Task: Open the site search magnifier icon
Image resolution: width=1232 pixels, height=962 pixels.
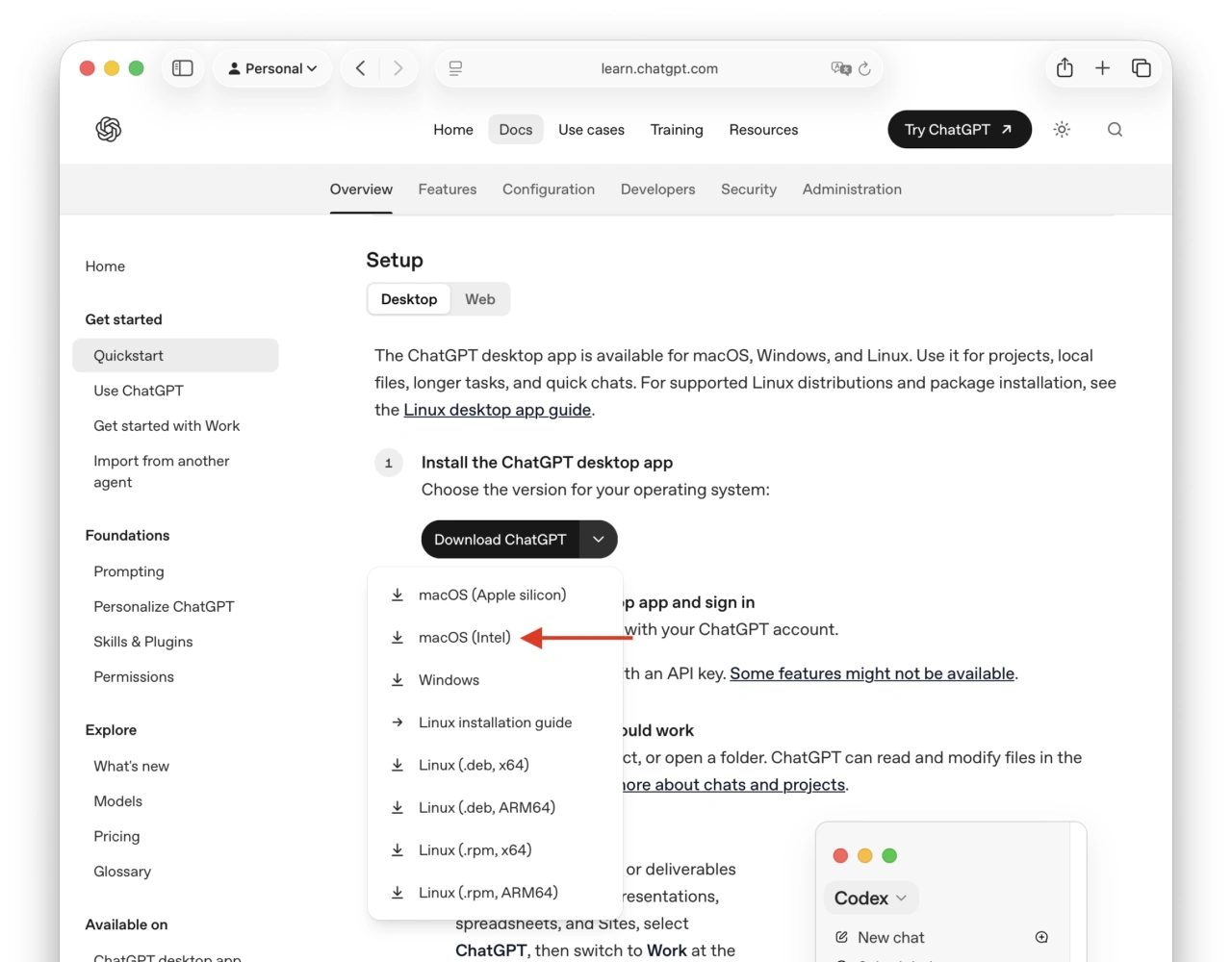Action: click(x=1115, y=129)
